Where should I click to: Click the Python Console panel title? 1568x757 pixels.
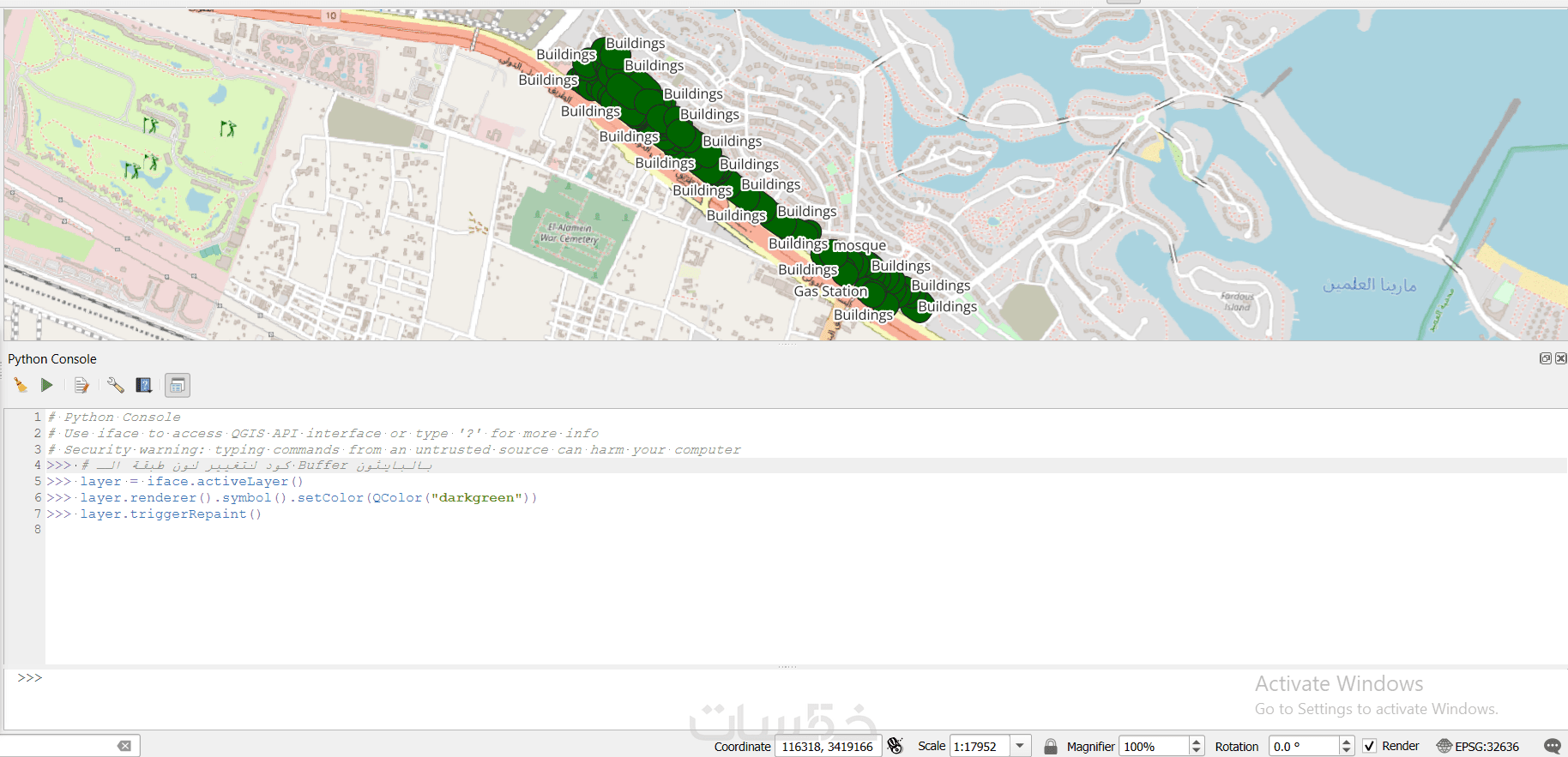click(x=52, y=359)
